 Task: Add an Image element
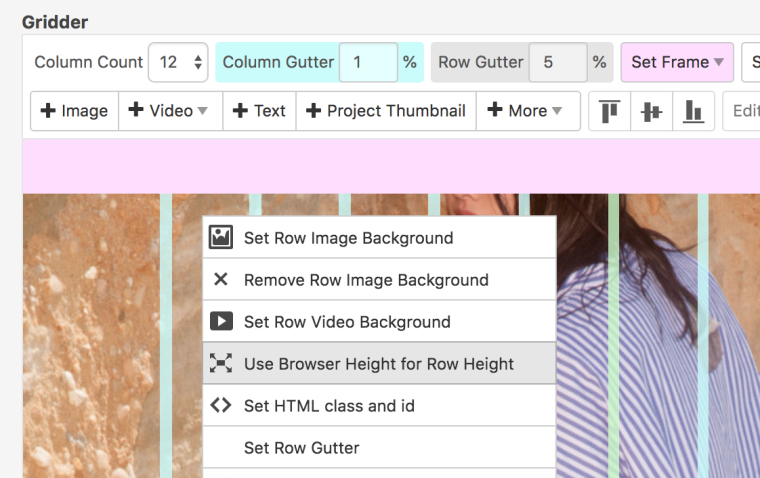[75, 111]
